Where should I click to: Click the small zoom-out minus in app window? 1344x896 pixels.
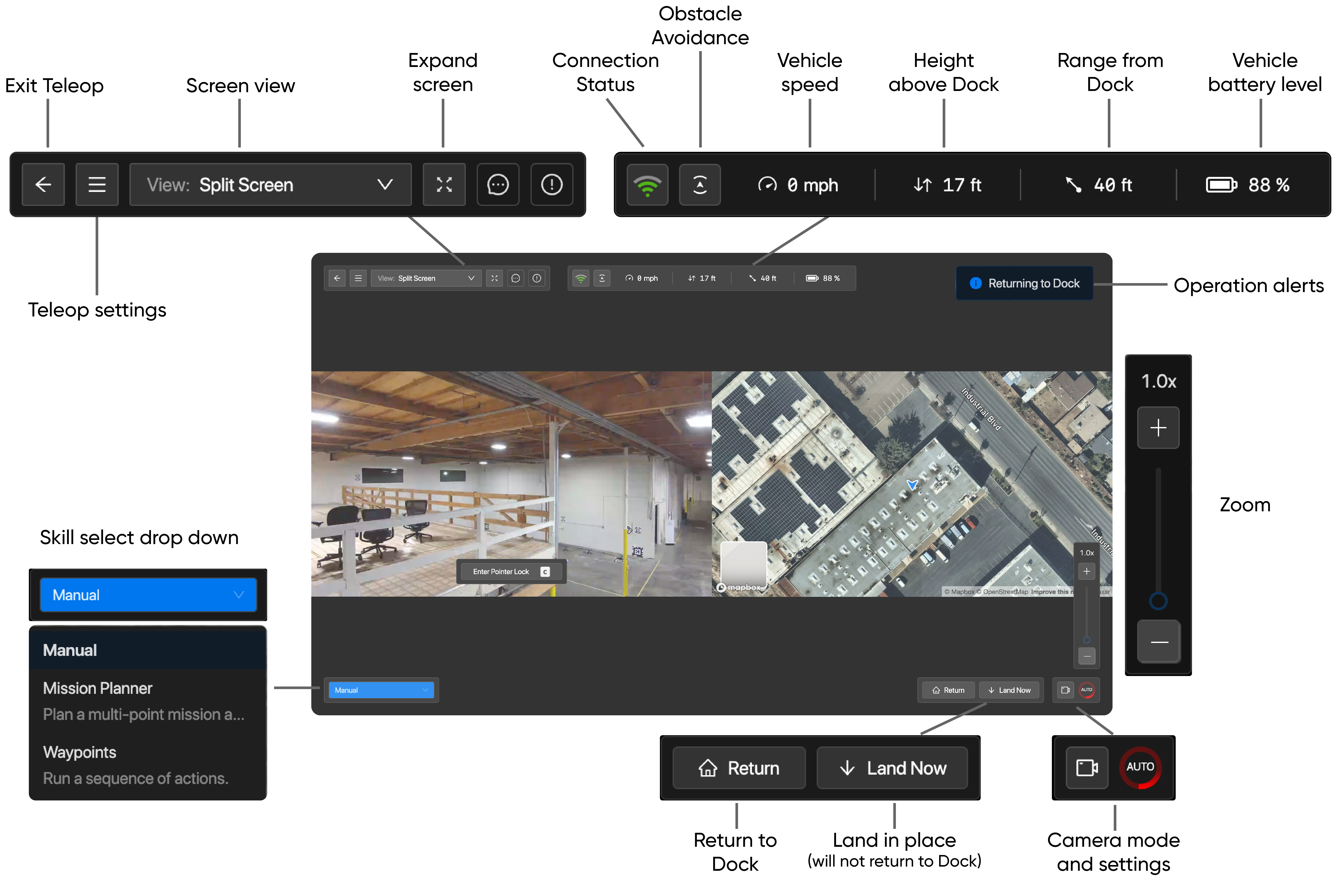pos(1087,656)
